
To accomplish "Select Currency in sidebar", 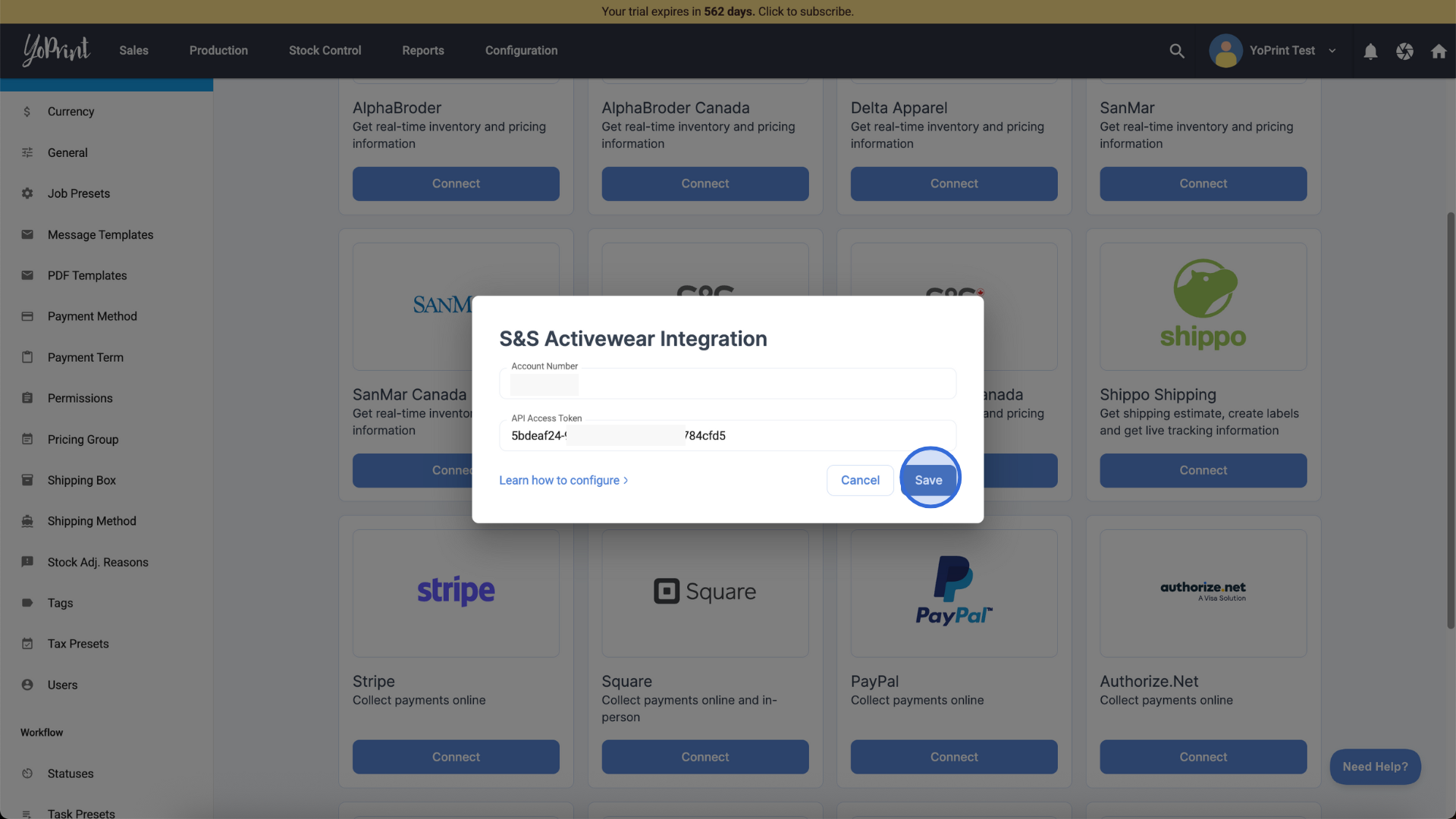I will 71,111.
